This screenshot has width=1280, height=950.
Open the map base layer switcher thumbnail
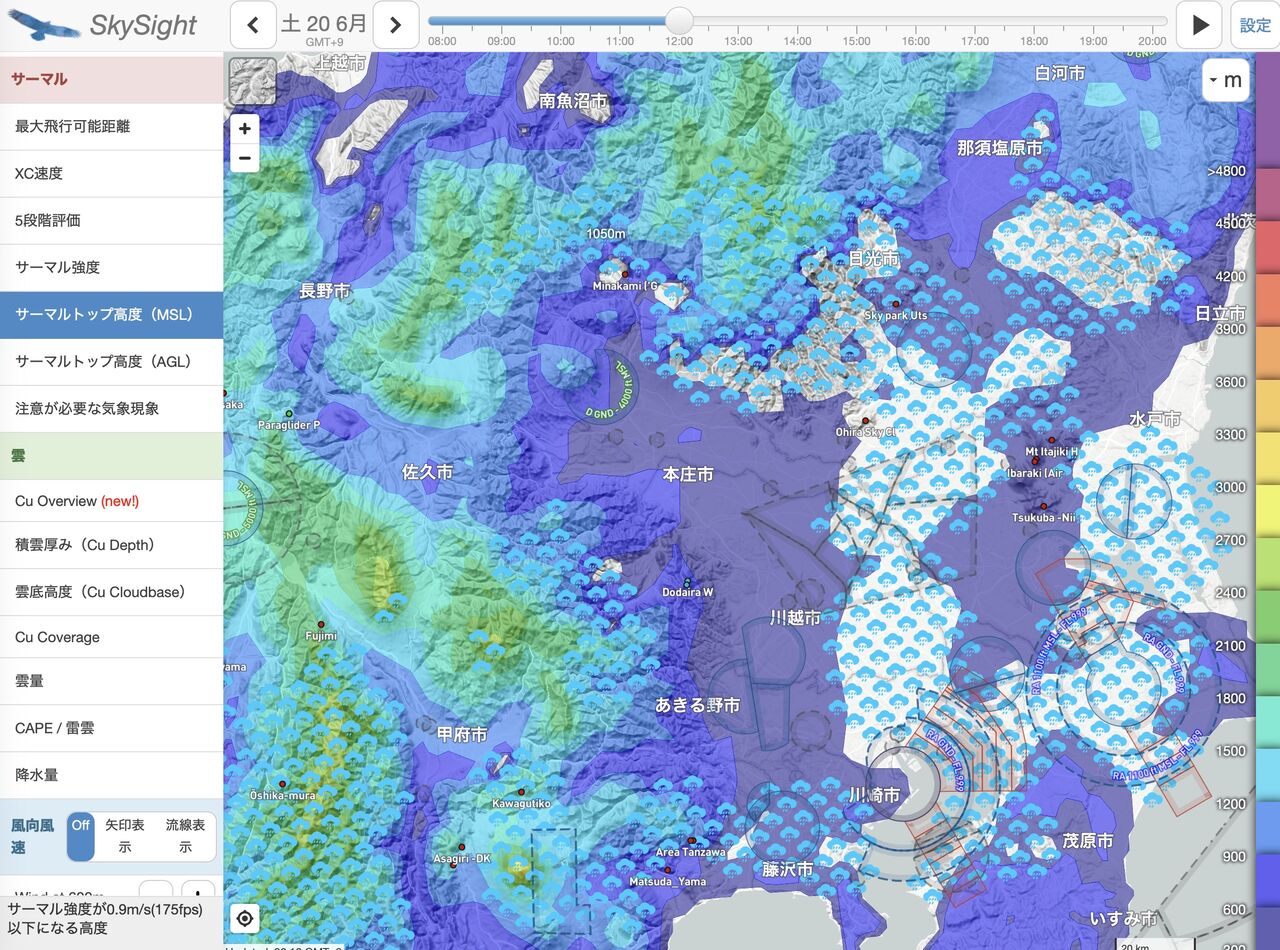(252, 81)
